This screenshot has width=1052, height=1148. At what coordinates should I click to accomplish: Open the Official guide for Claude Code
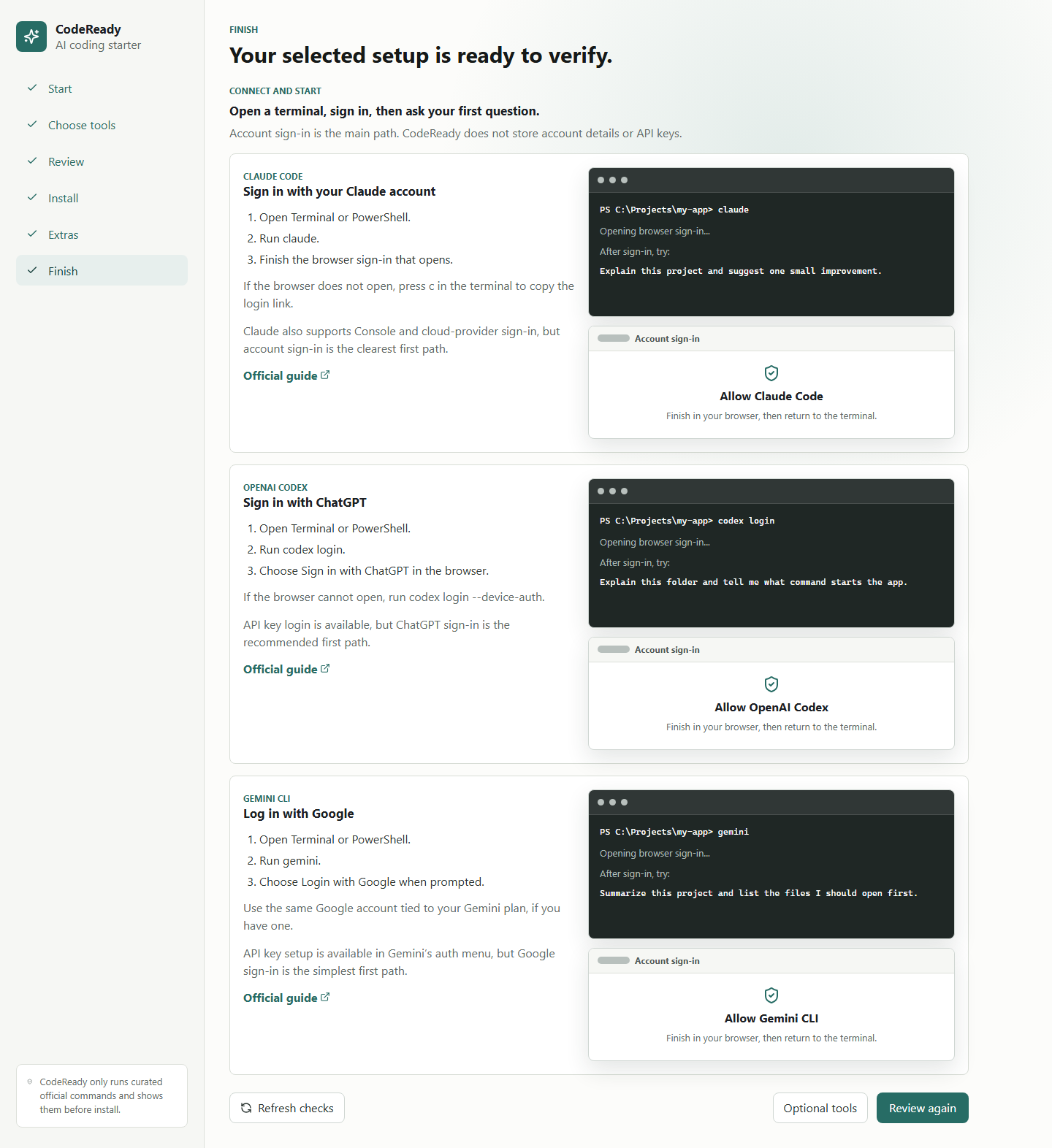pos(286,375)
